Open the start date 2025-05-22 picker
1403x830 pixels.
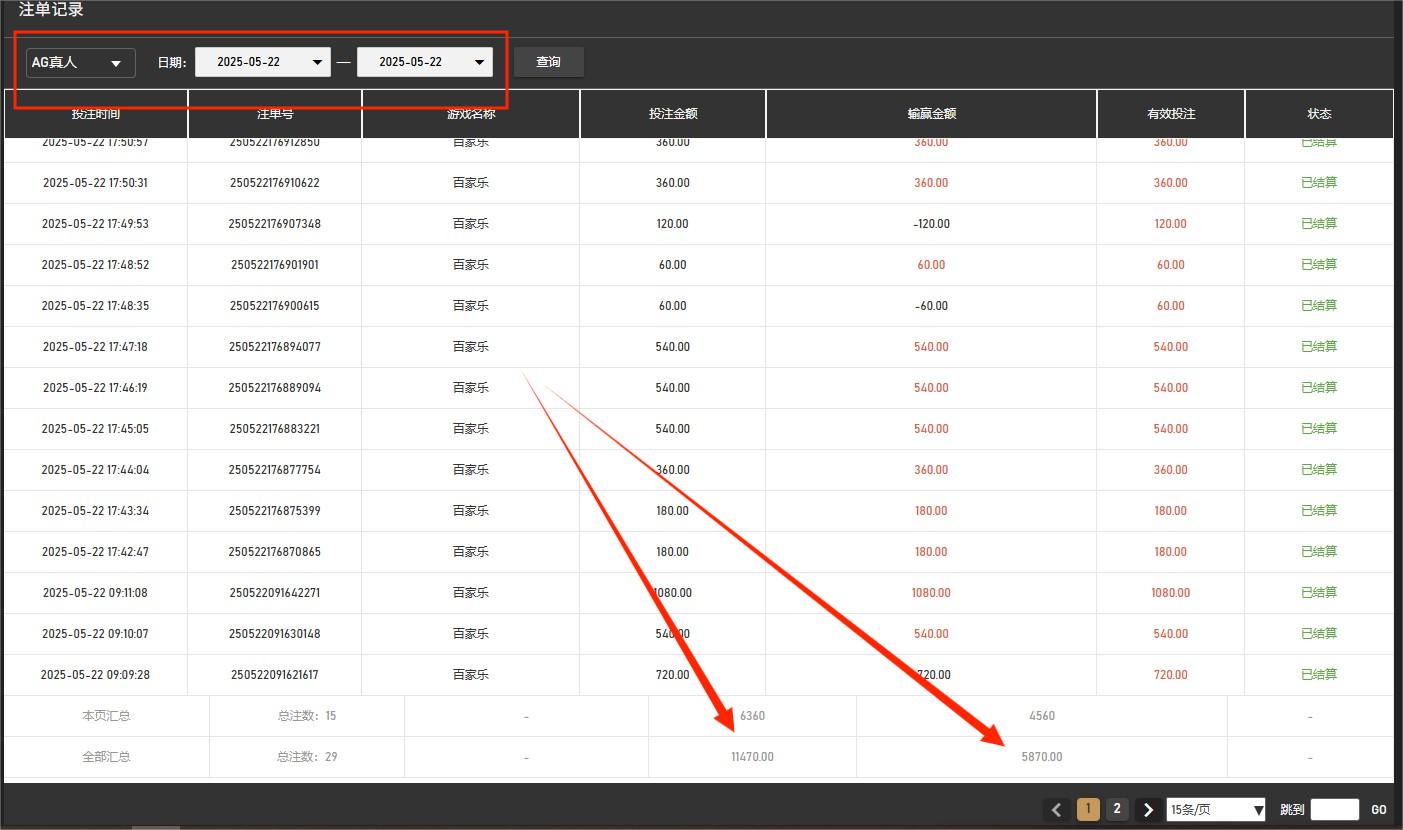click(262, 62)
